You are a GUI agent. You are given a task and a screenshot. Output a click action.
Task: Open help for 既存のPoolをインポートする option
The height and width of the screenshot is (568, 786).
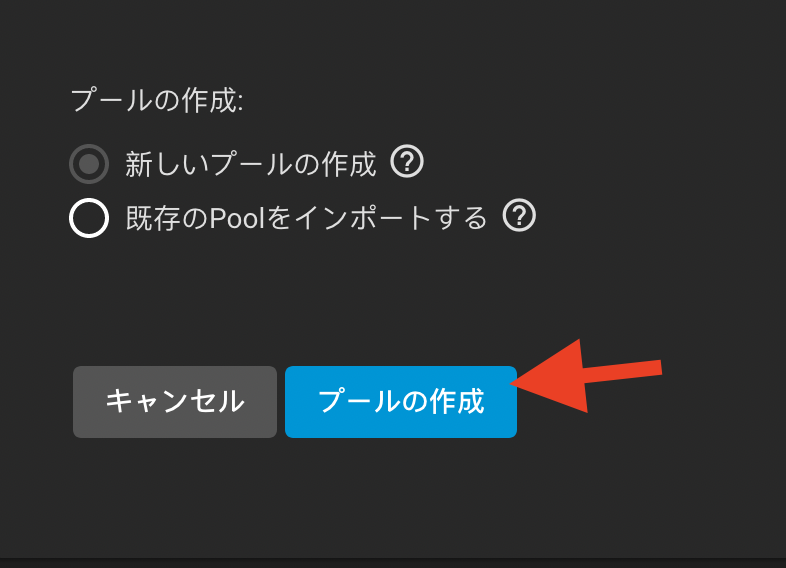coord(519,216)
